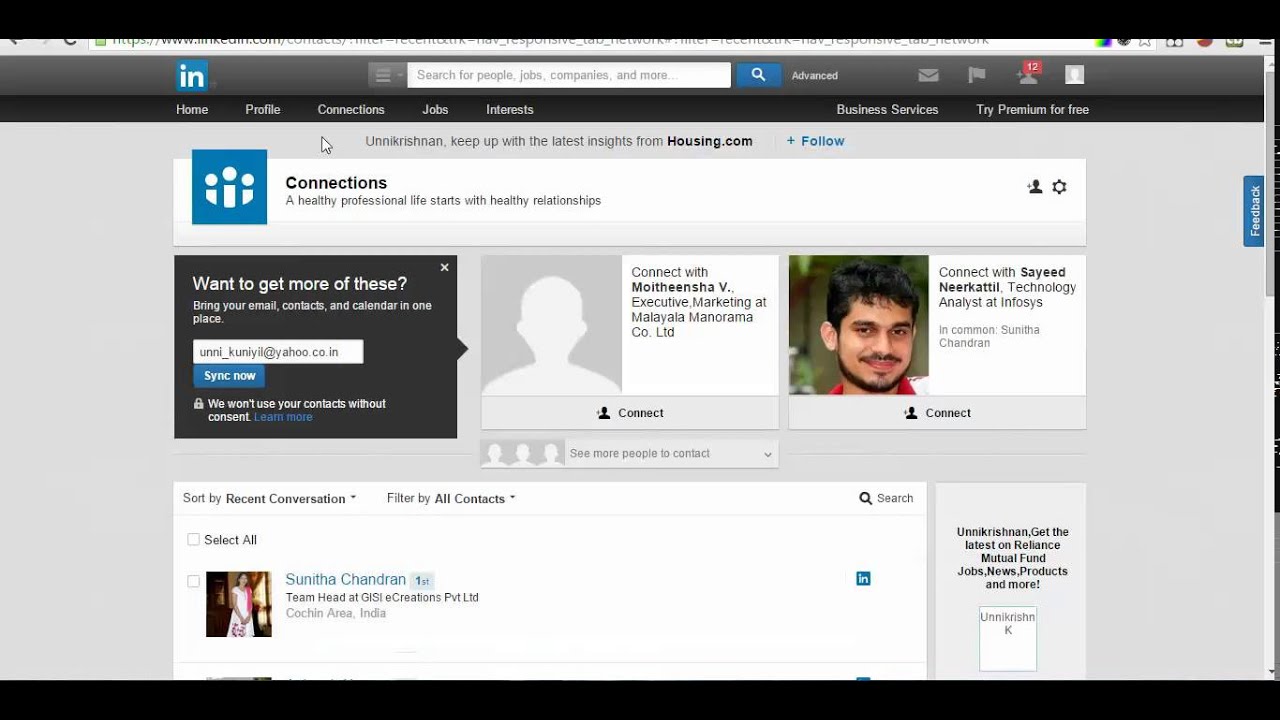Click the blue search magnifier button
This screenshot has width=1280, height=720.
pyautogui.click(x=758, y=75)
